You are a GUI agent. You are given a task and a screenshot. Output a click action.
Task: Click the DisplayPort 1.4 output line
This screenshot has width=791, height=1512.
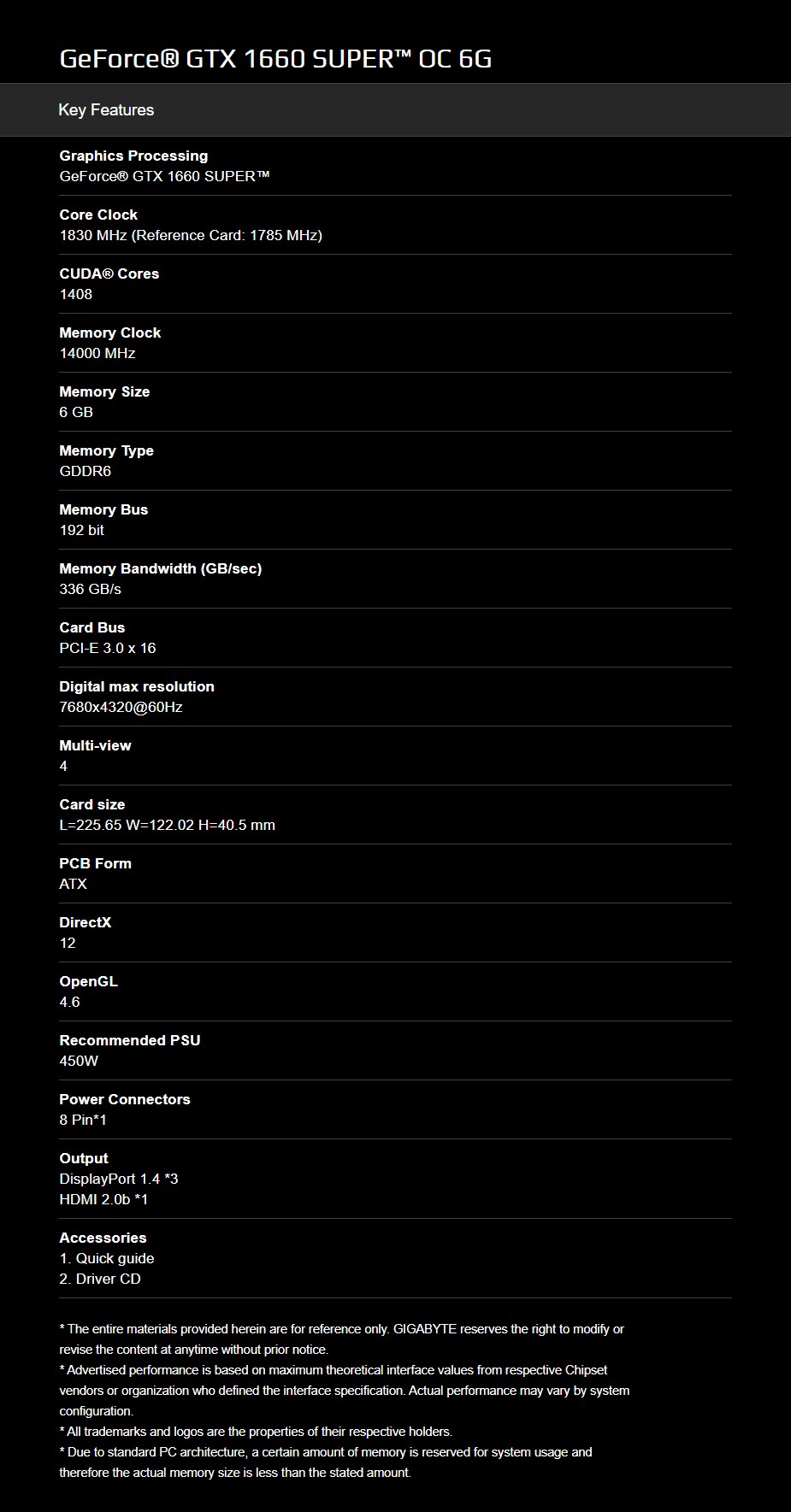[119, 1179]
